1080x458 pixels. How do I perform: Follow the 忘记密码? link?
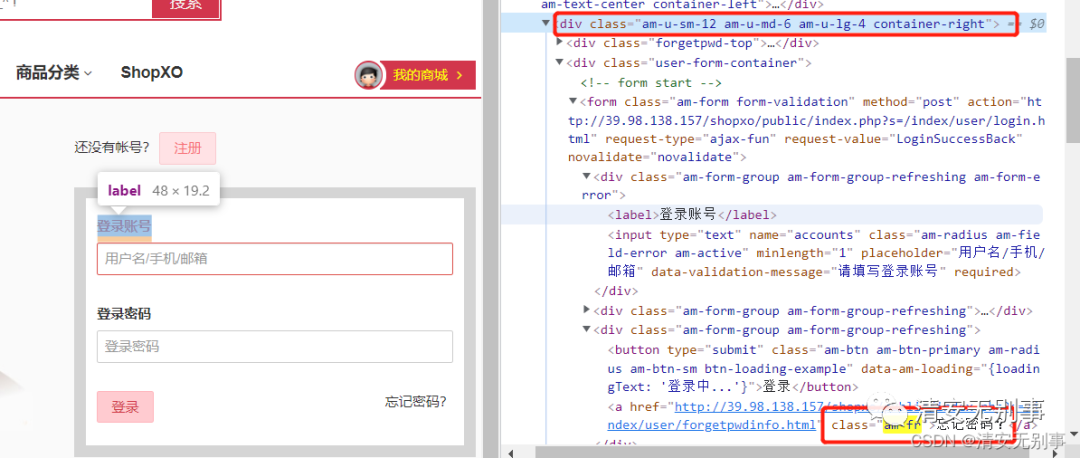click(415, 402)
